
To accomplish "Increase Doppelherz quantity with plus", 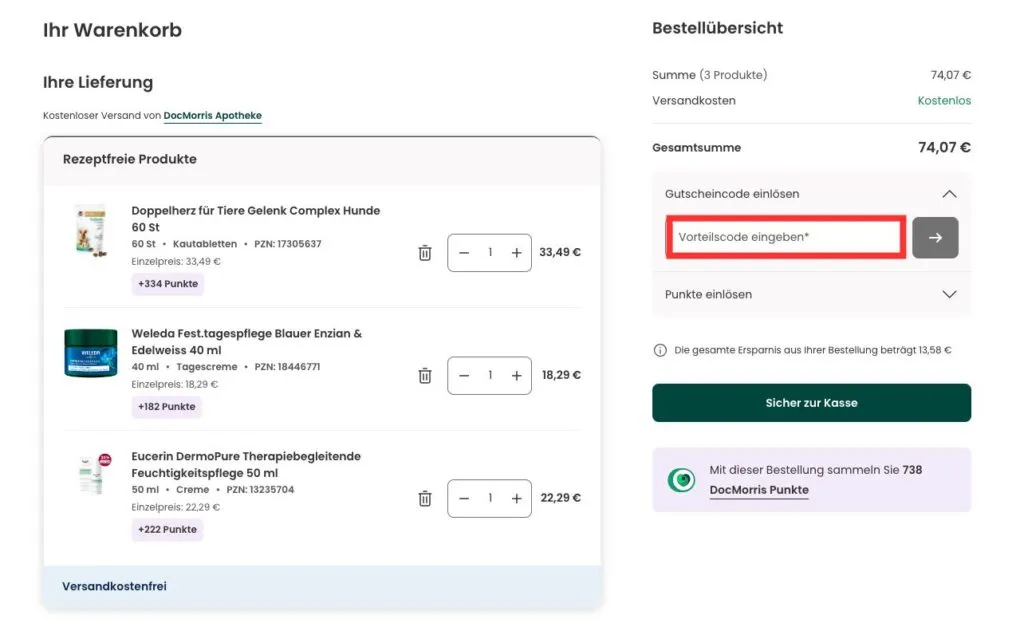I will click(x=516, y=252).
